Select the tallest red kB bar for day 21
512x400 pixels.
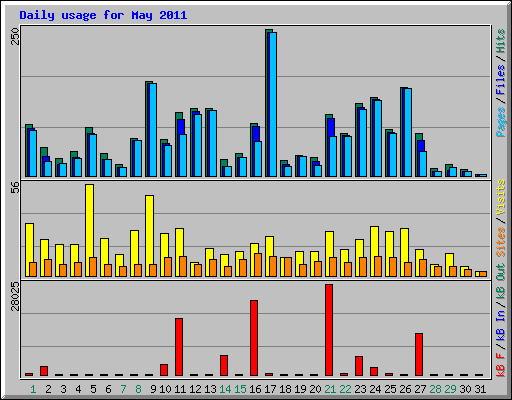329,330
